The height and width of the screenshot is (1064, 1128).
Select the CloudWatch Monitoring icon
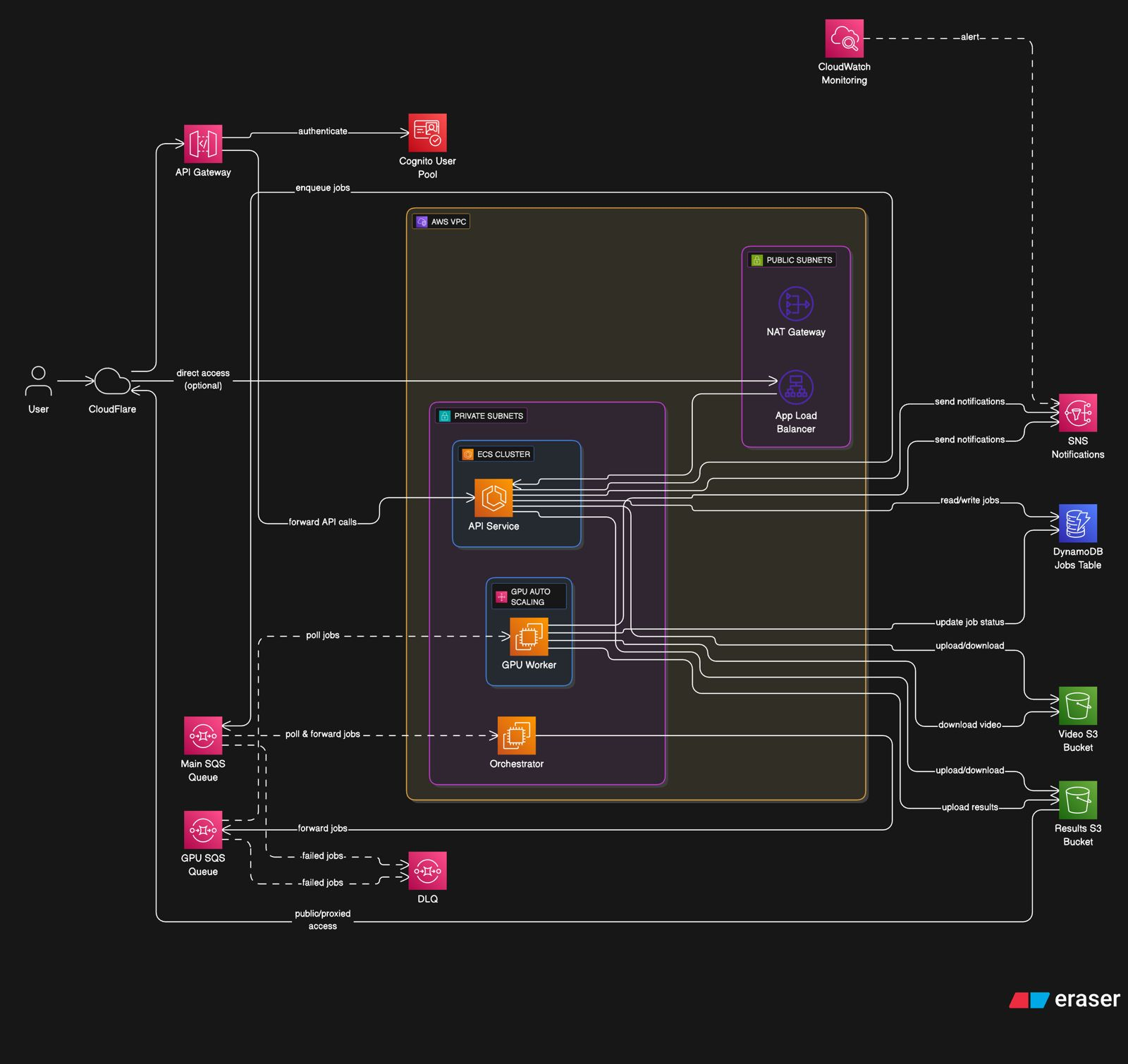point(844,38)
